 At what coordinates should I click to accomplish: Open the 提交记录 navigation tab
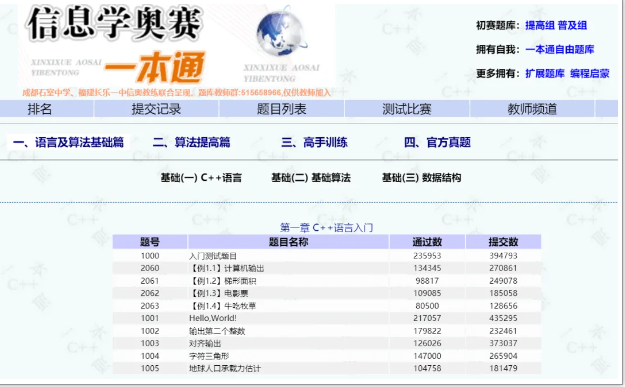(156, 109)
